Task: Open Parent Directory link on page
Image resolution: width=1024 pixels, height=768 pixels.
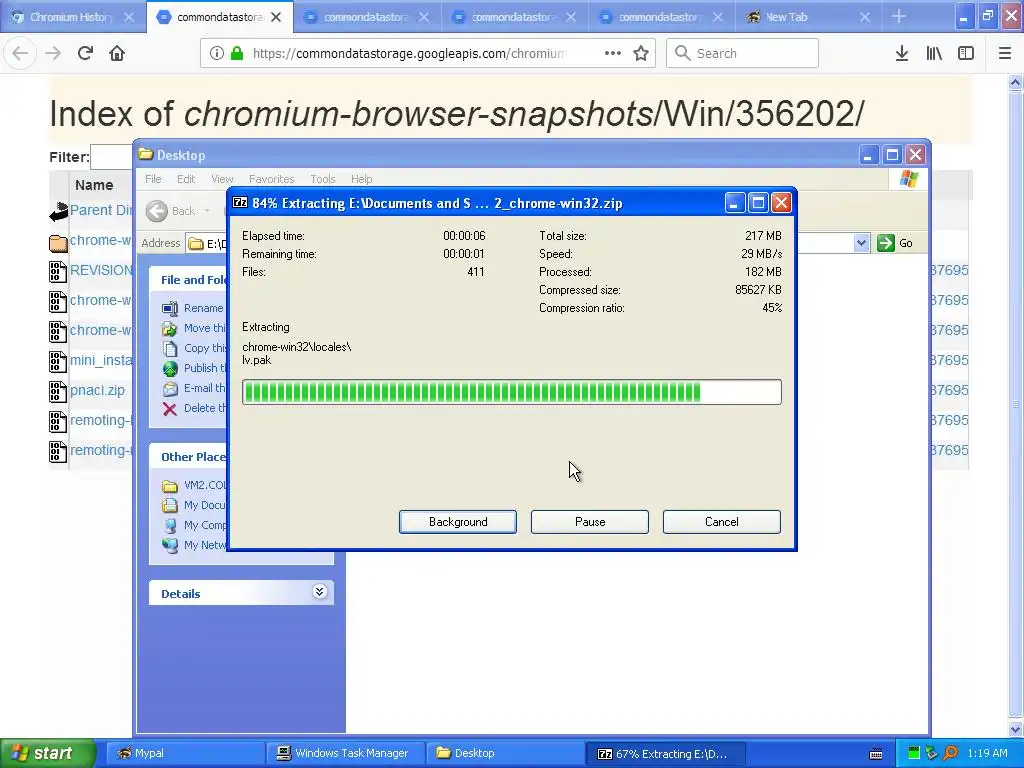Action: [x=101, y=210]
